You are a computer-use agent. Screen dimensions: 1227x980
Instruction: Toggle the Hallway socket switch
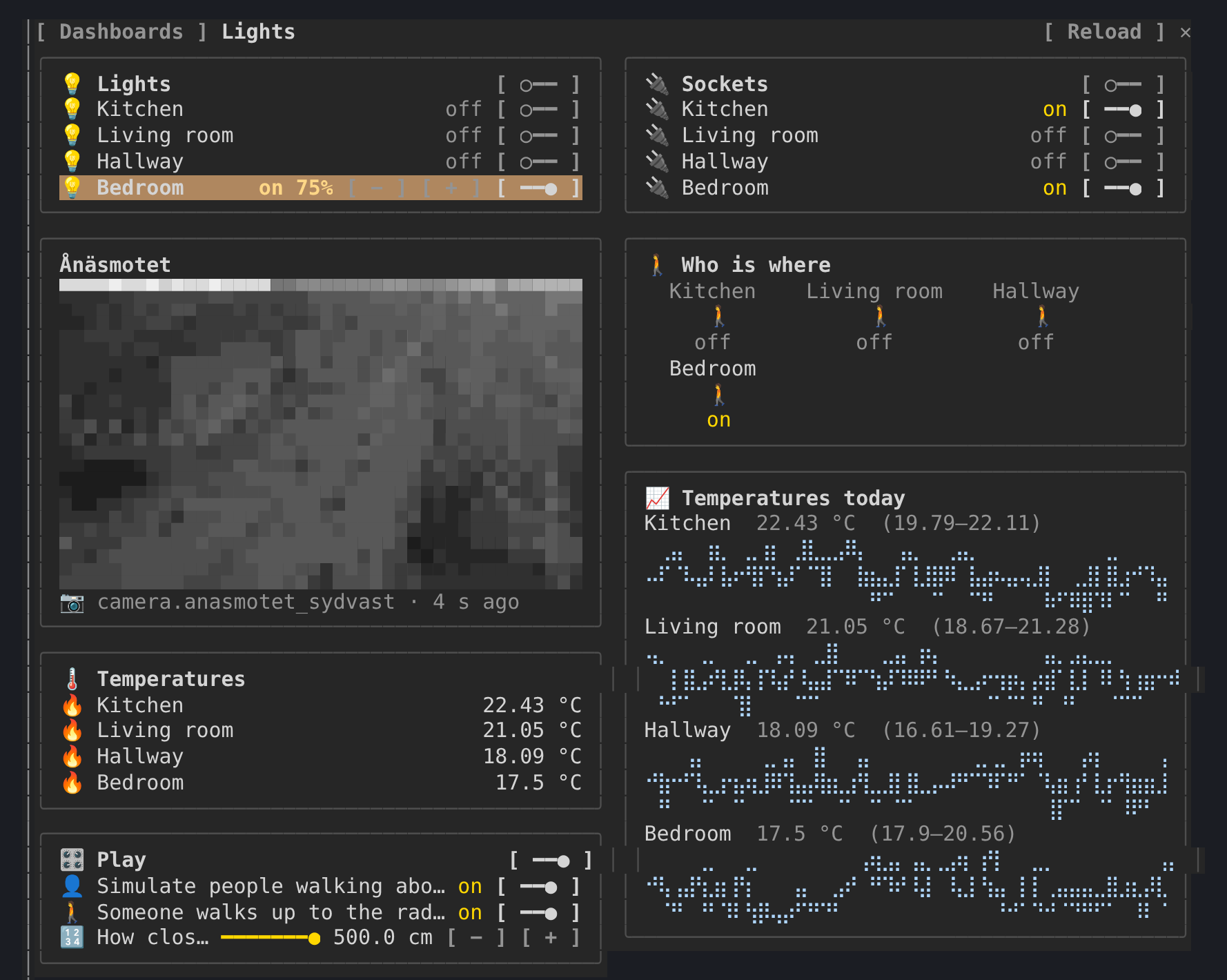click(1123, 161)
